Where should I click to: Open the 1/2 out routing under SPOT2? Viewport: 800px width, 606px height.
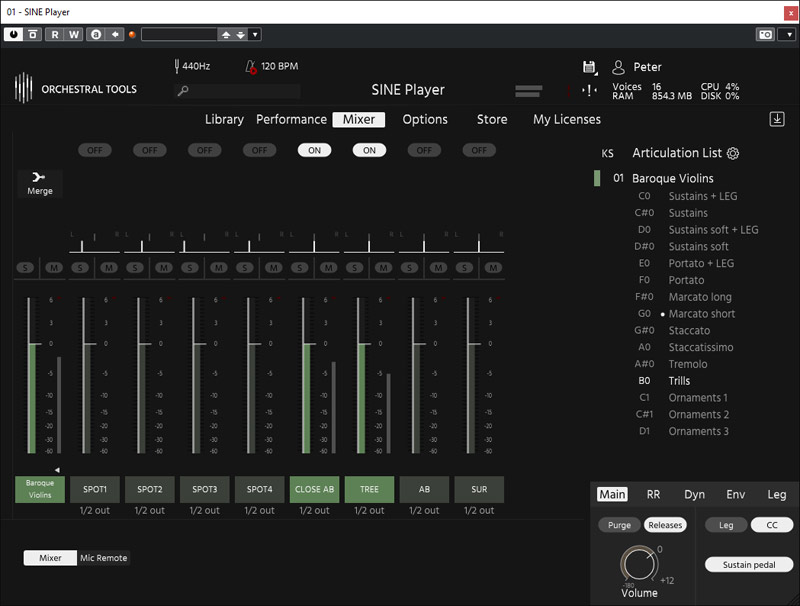(x=150, y=510)
